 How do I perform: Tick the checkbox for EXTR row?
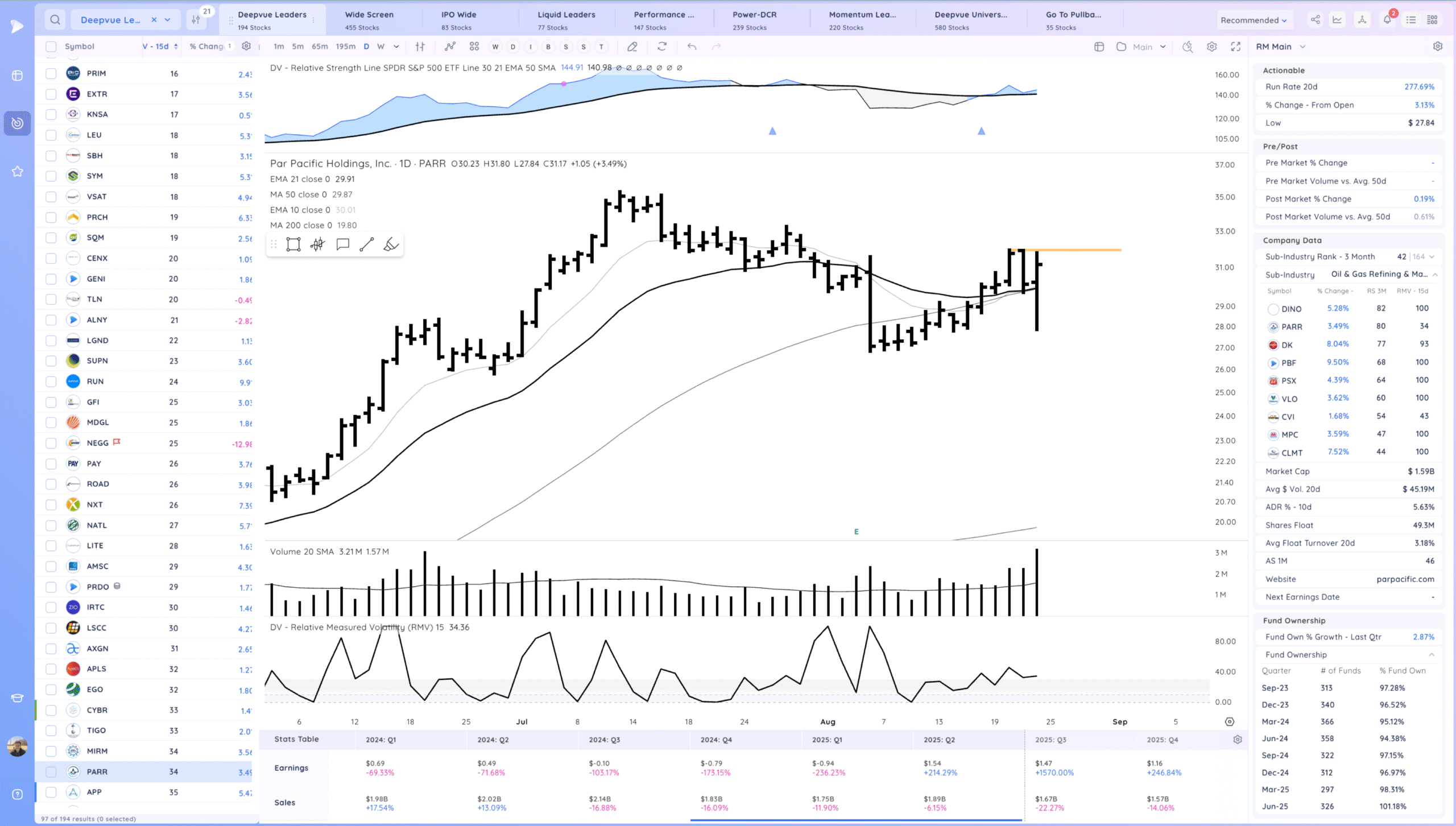pos(51,94)
